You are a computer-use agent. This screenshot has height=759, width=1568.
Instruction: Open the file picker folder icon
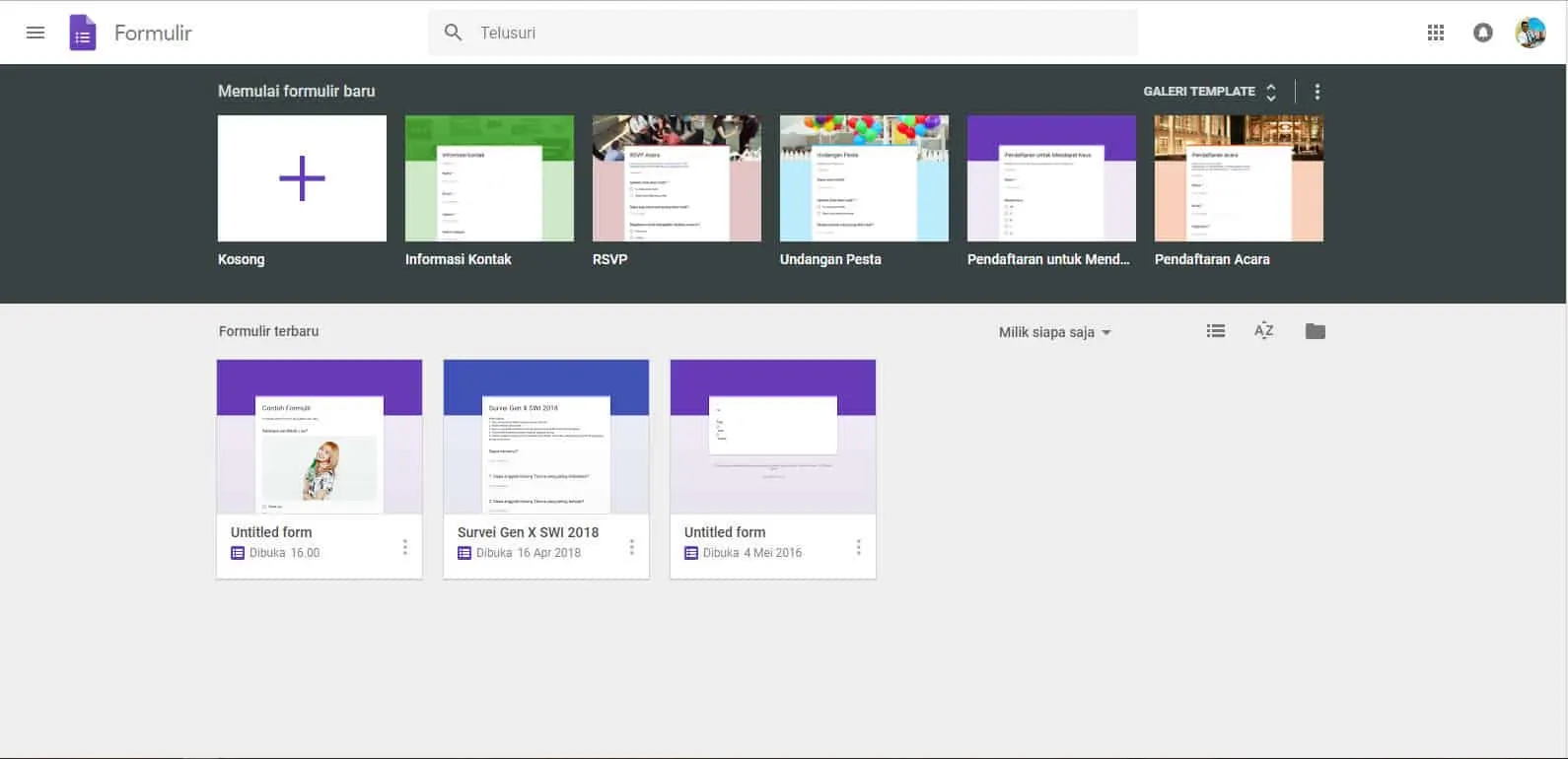point(1315,331)
